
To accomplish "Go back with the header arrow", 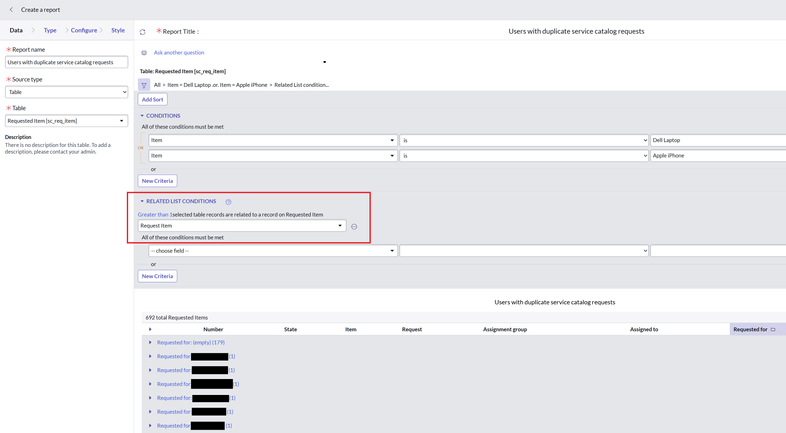I will click(x=11, y=10).
